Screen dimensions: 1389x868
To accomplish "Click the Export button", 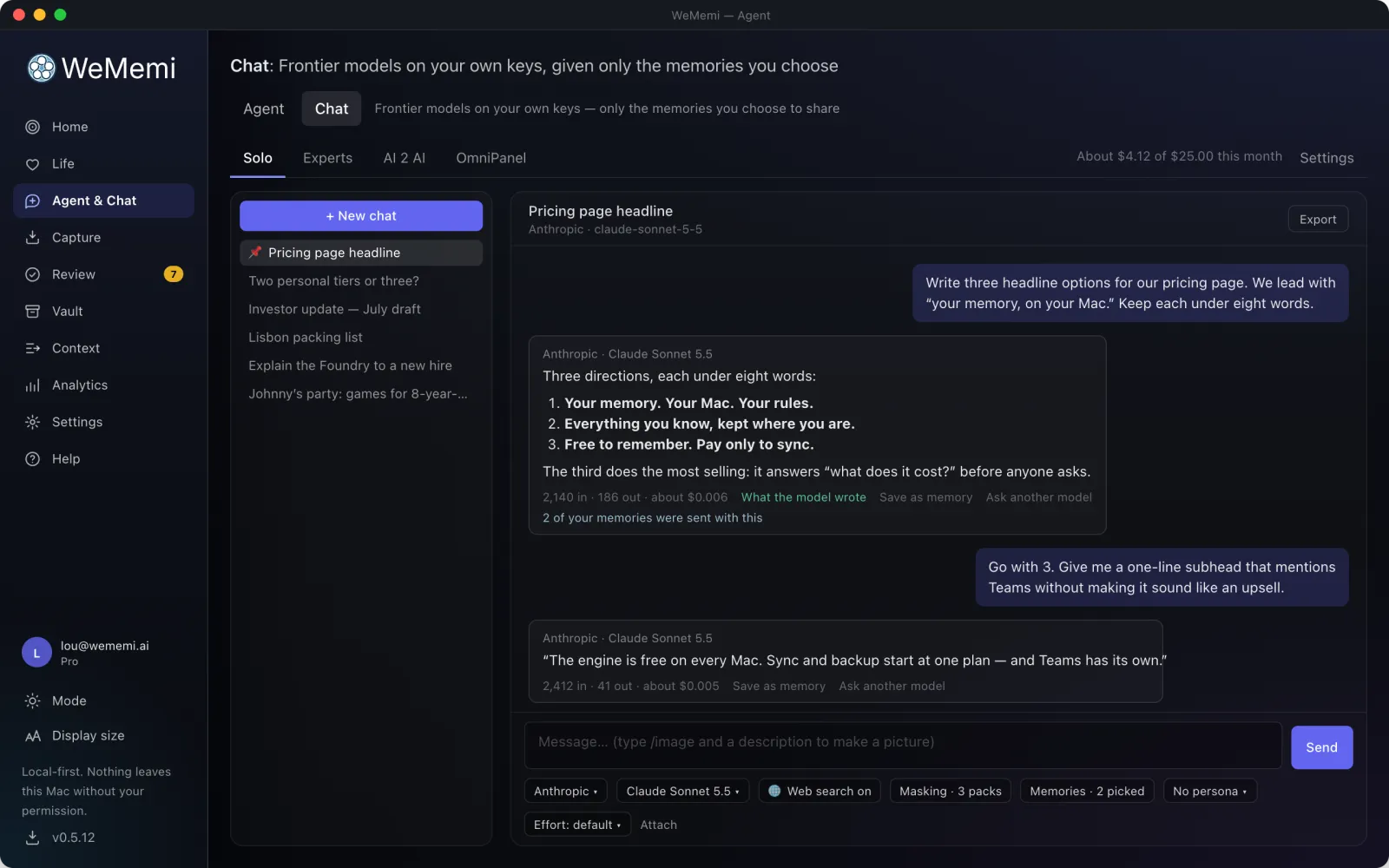I will (x=1318, y=220).
